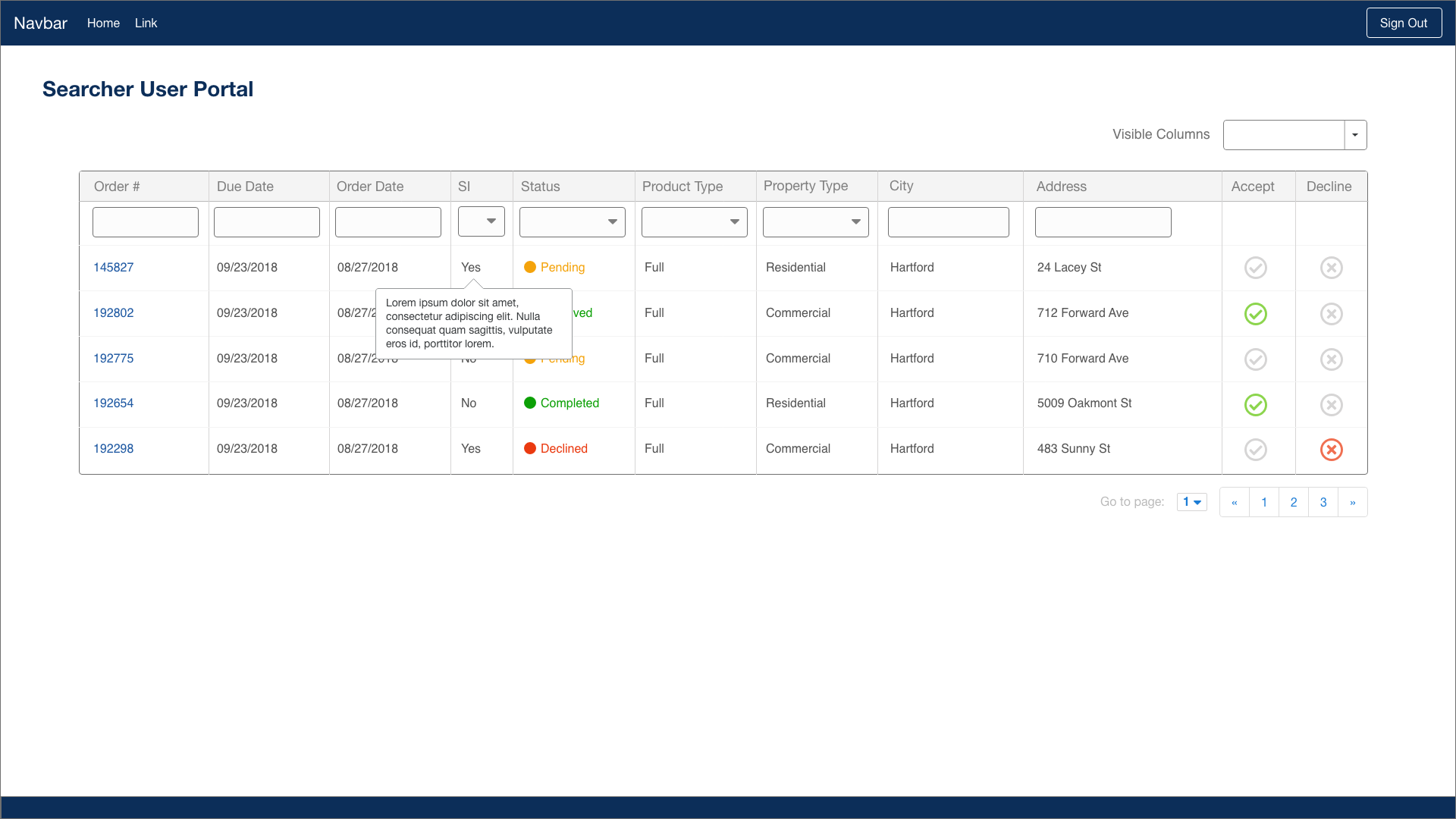
Task: Open order link 192775
Action: coord(113,358)
